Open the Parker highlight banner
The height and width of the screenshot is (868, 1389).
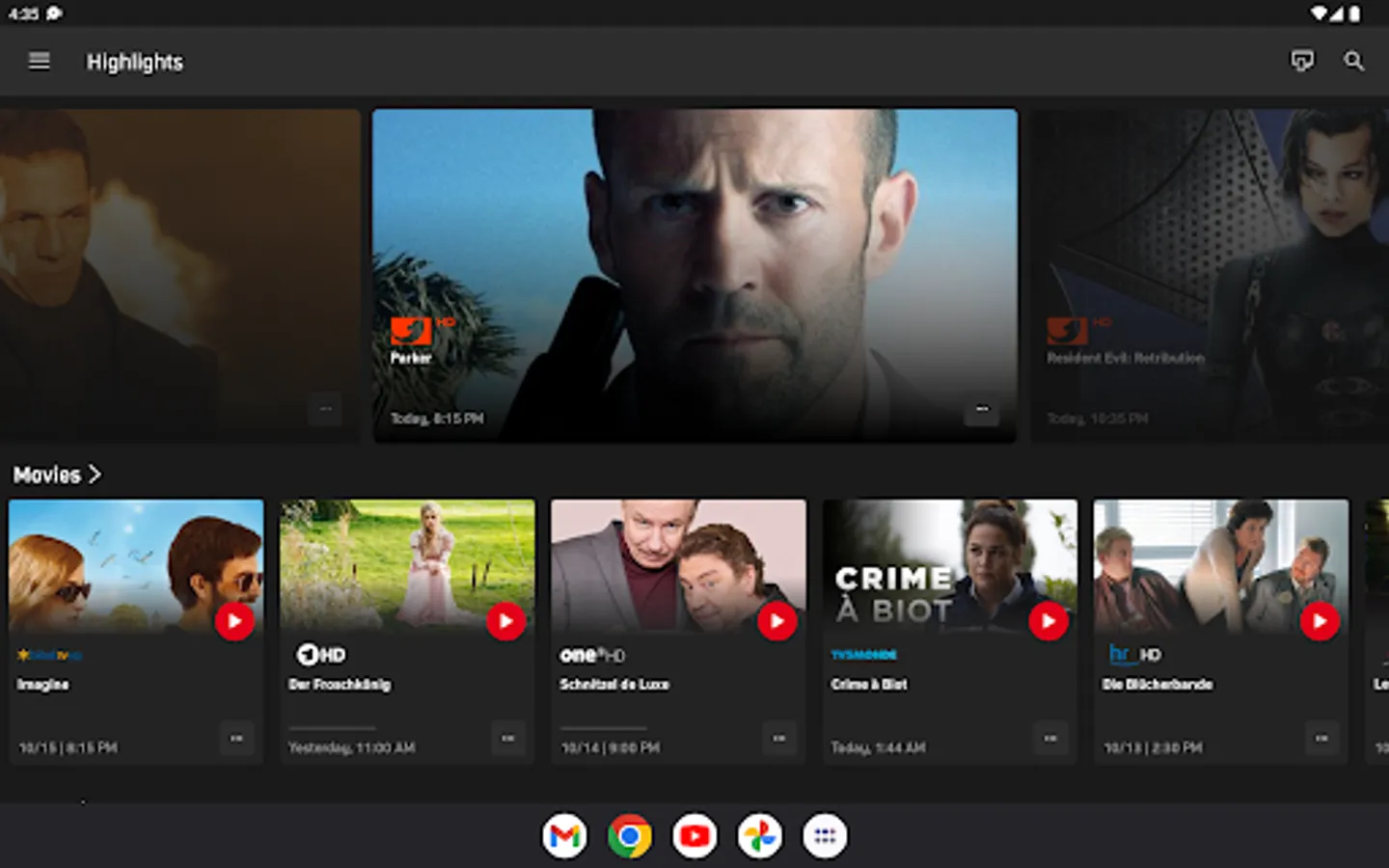pyautogui.click(x=694, y=275)
